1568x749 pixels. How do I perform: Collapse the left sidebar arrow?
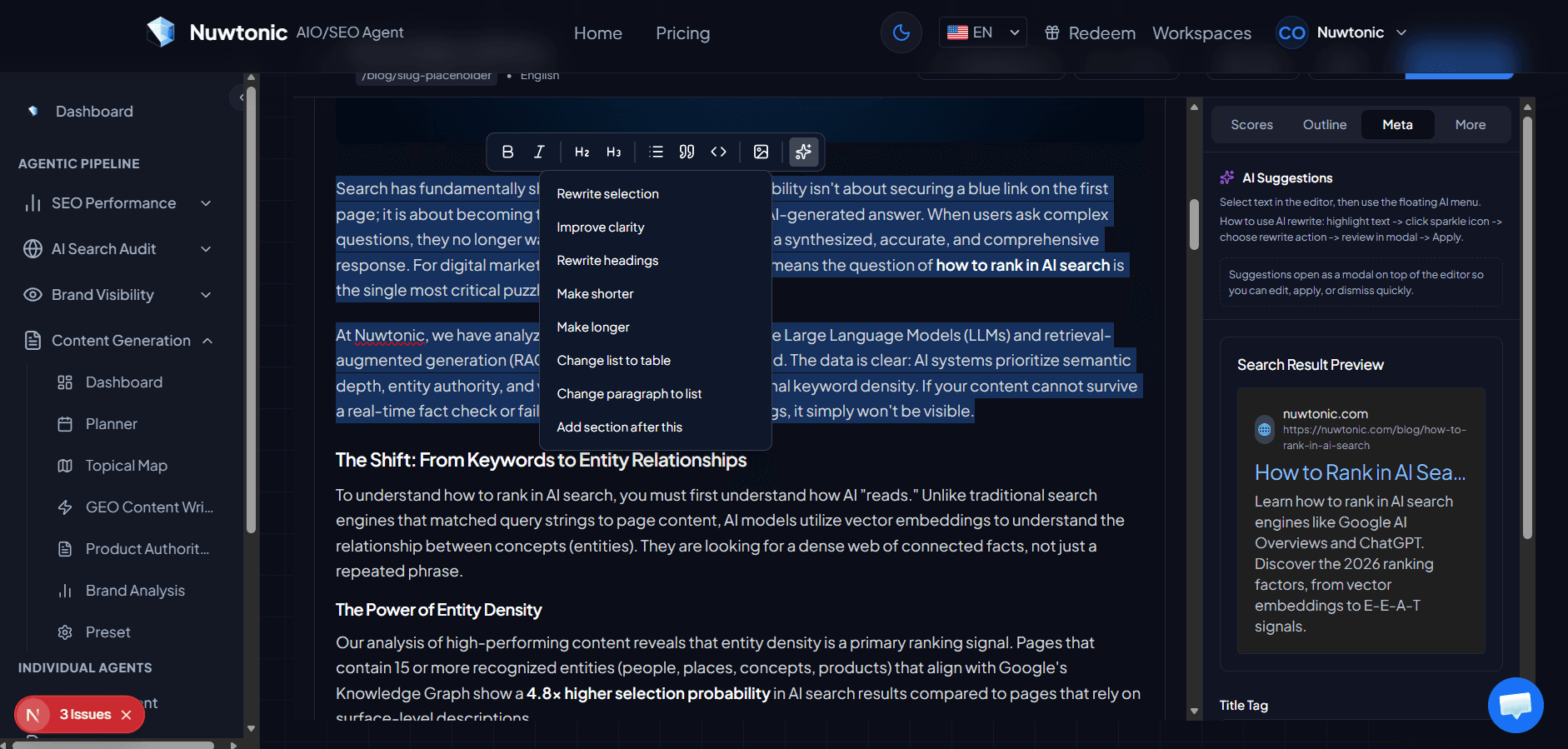pos(239,97)
